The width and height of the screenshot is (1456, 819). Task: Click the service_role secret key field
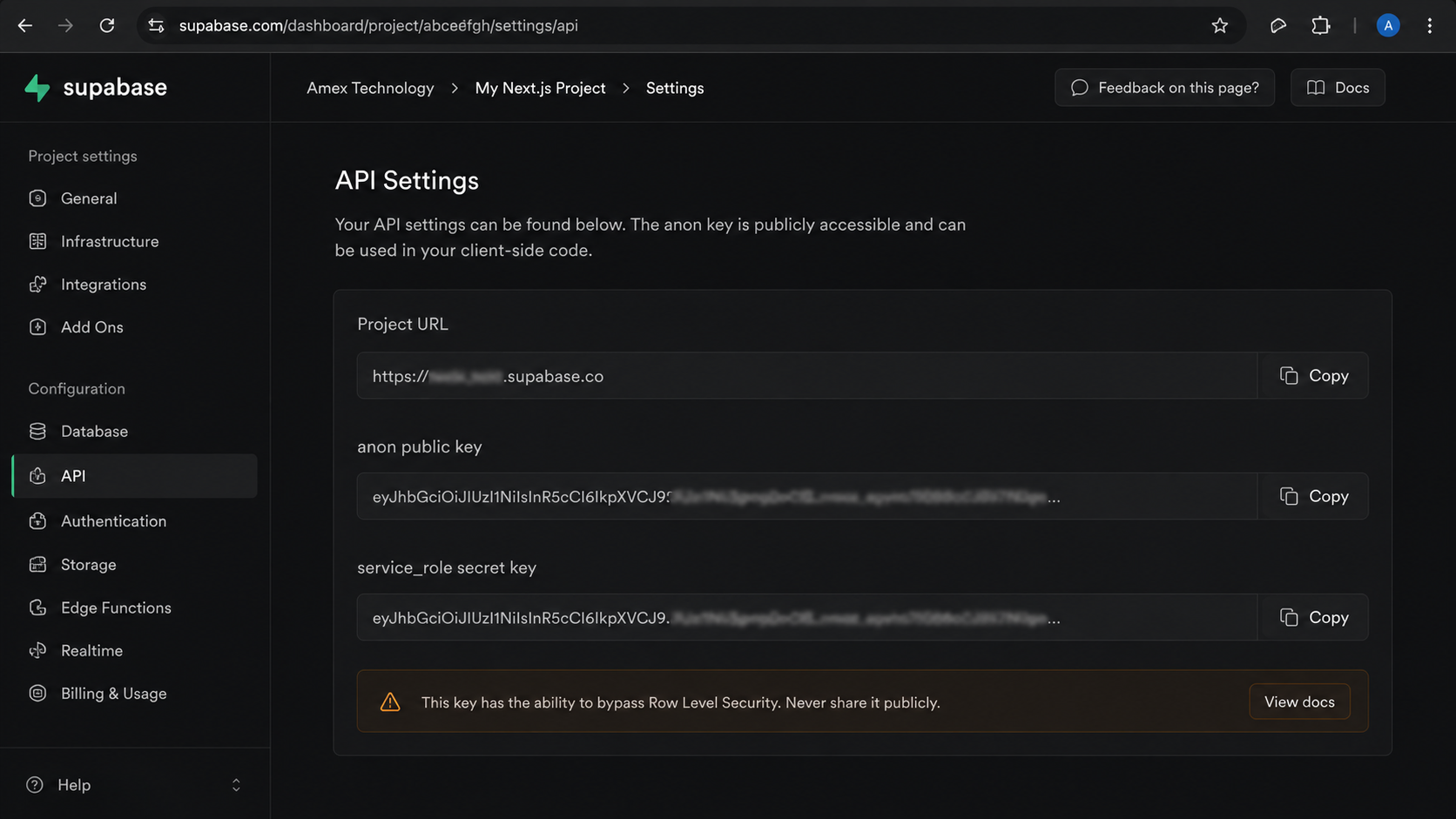pos(807,617)
